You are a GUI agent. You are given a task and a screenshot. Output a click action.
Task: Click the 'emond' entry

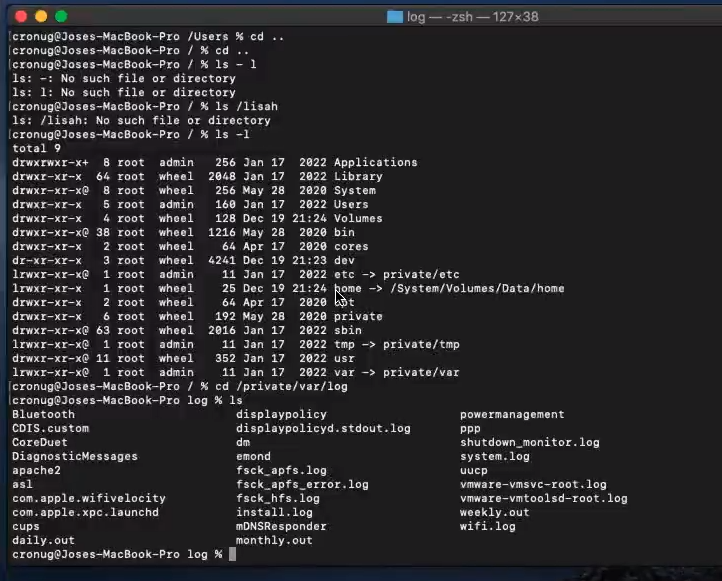pyautogui.click(x=253, y=457)
